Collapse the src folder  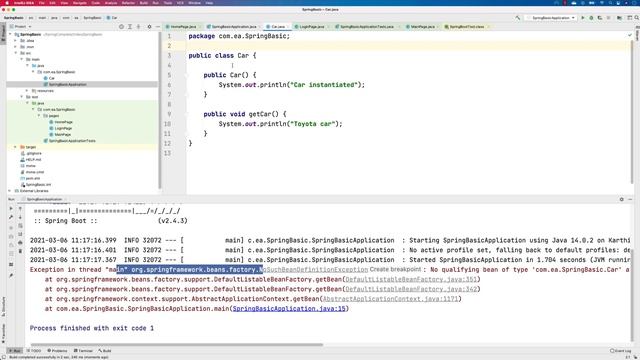click(x=16, y=53)
